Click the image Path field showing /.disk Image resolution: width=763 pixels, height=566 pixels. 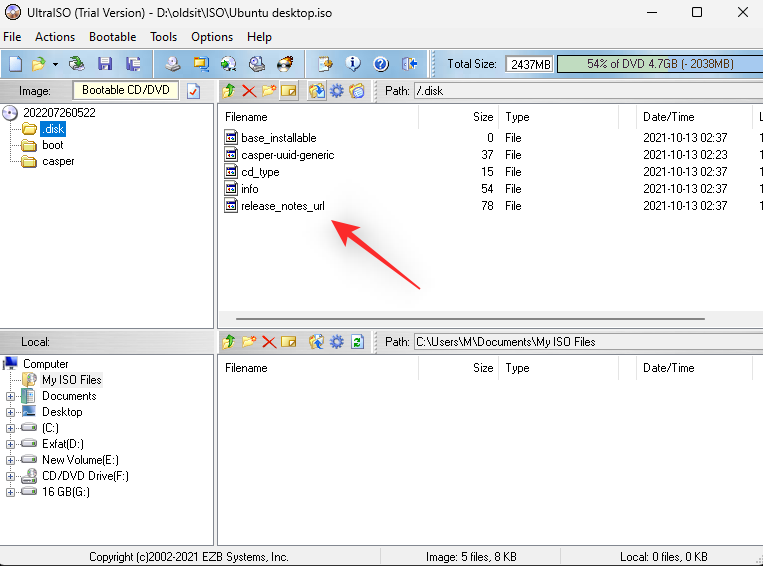tap(588, 91)
